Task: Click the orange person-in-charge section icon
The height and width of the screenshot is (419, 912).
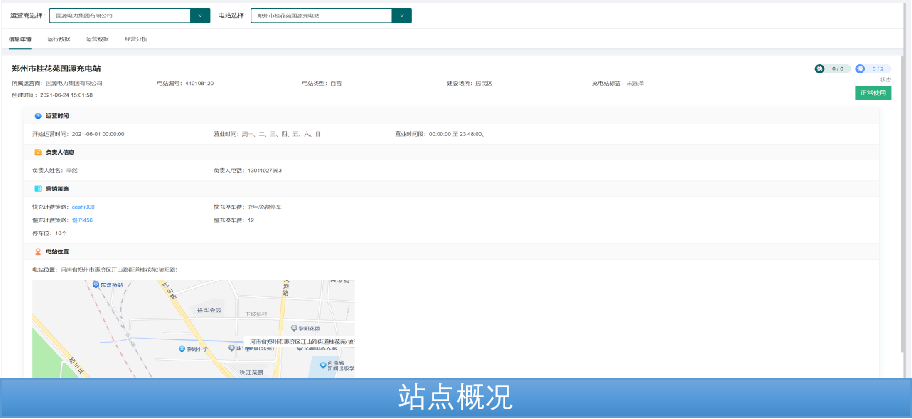Action: pos(38,152)
